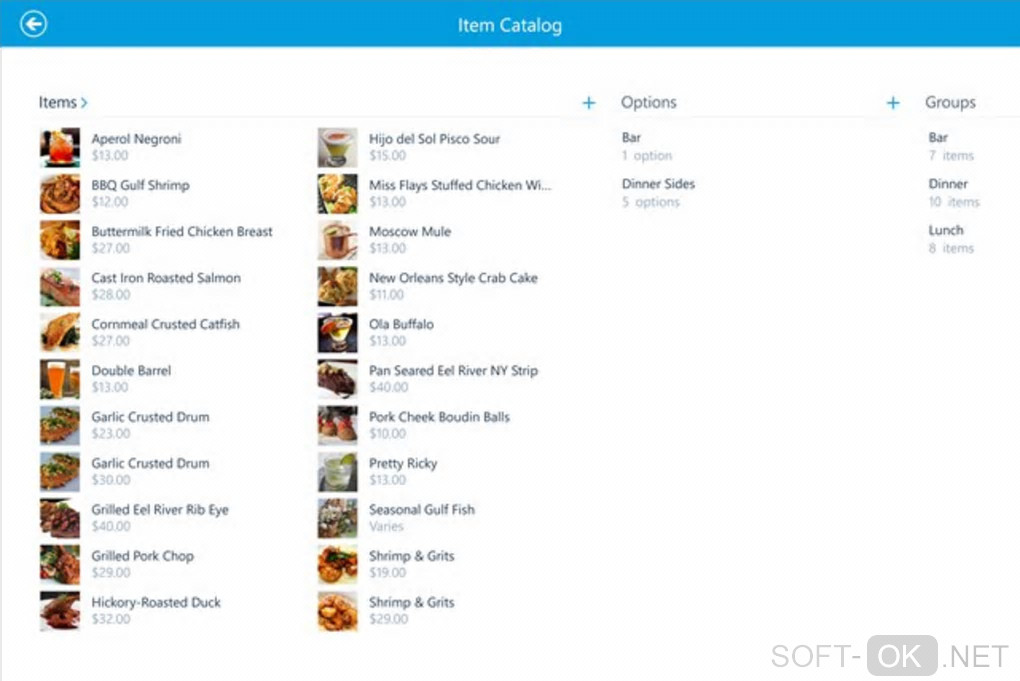Screen dimensions: 1020x681
Task: Select New Orleans Style Crab Cake
Action: click(453, 279)
